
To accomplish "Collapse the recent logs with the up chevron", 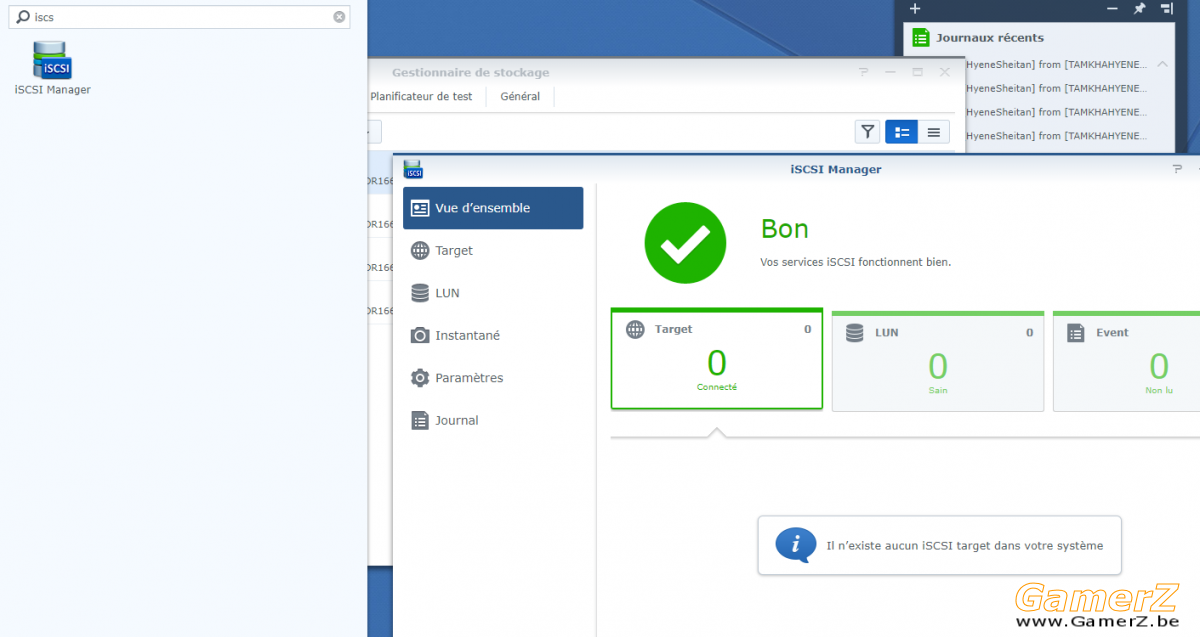I will tap(1162, 64).
